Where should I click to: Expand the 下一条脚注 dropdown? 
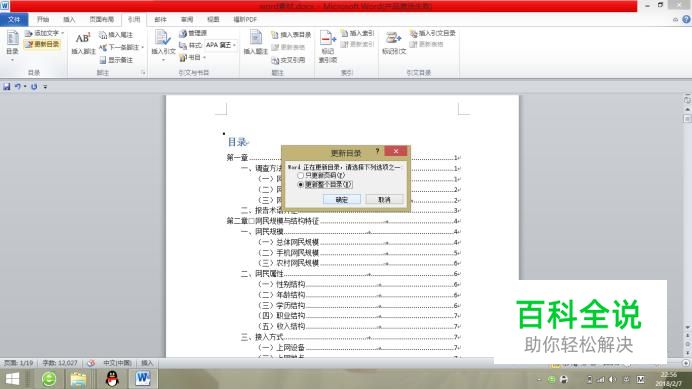[x=143, y=47]
